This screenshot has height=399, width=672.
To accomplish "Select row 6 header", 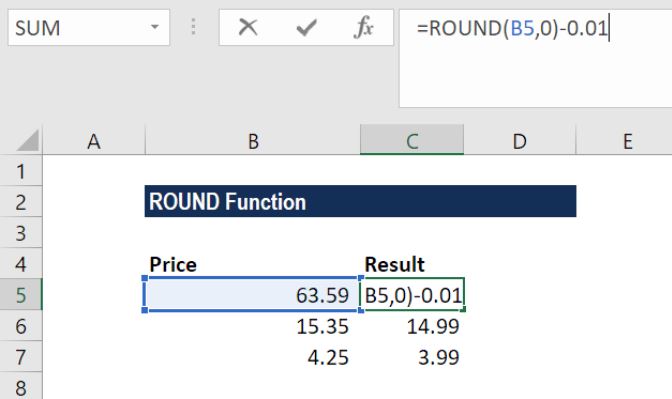I will click(x=21, y=325).
